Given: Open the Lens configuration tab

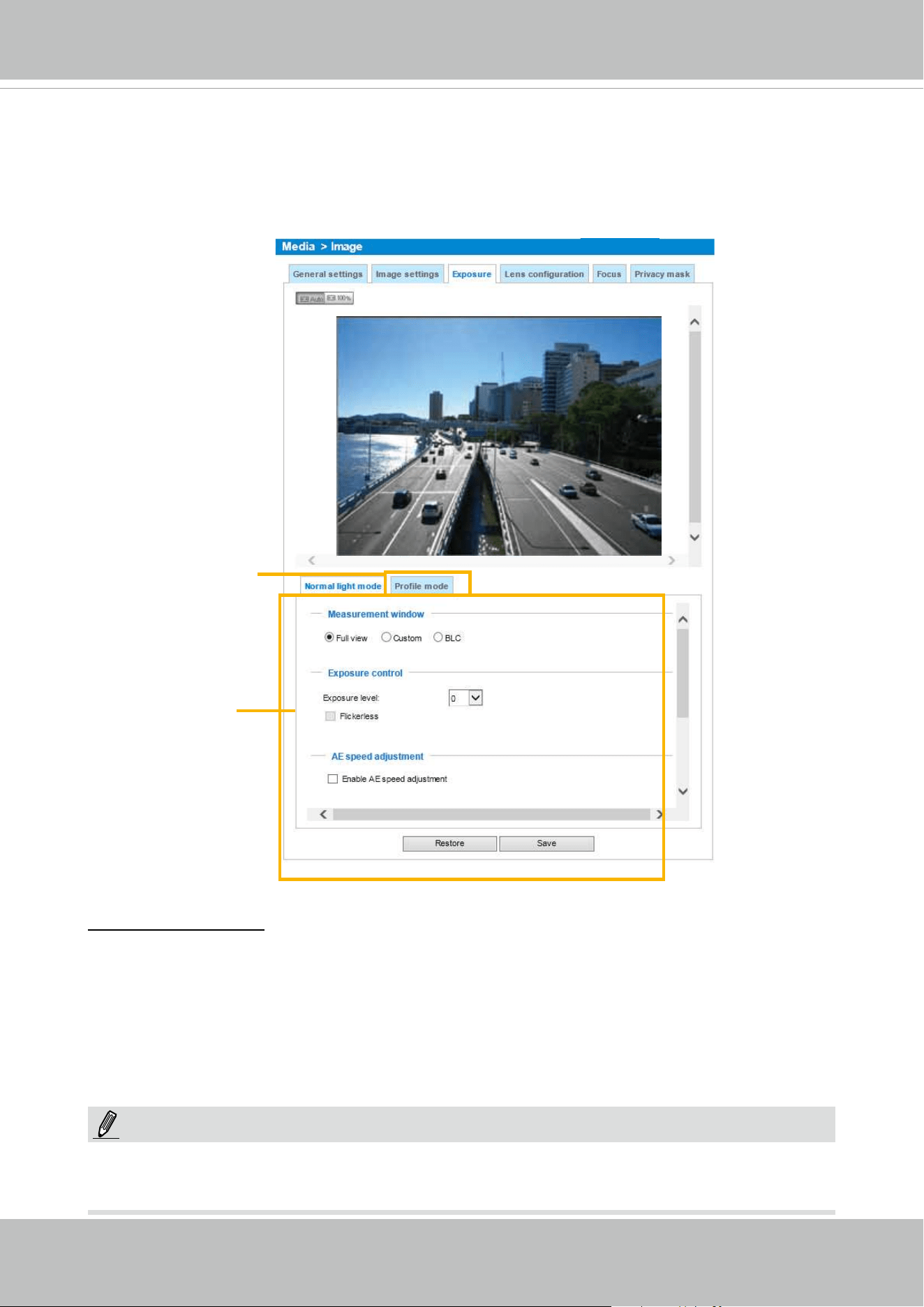Looking at the screenshot, I should click(x=544, y=274).
